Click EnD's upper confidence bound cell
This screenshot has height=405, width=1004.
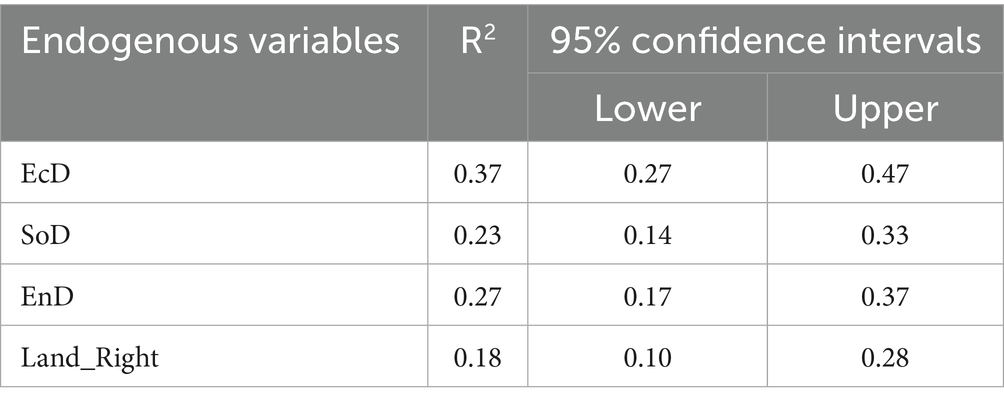click(884, 298)
